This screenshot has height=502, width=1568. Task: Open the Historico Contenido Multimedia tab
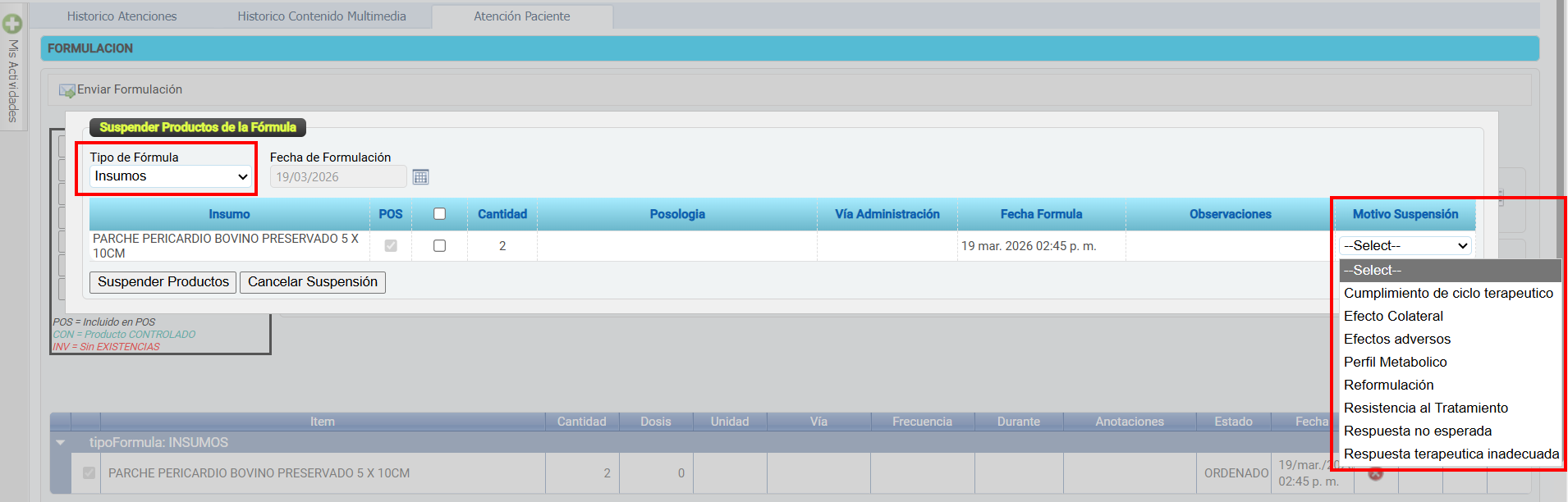[x=322, y=16]
